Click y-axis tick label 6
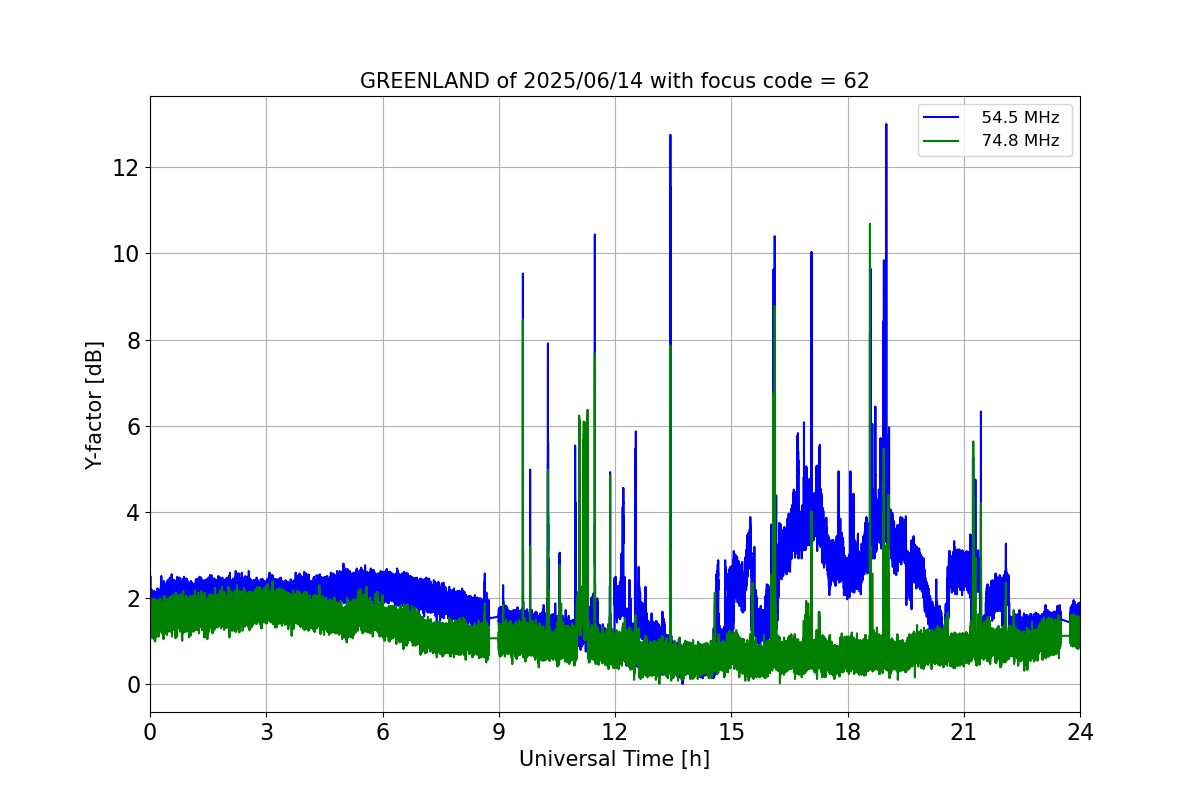 coord(132,427)
